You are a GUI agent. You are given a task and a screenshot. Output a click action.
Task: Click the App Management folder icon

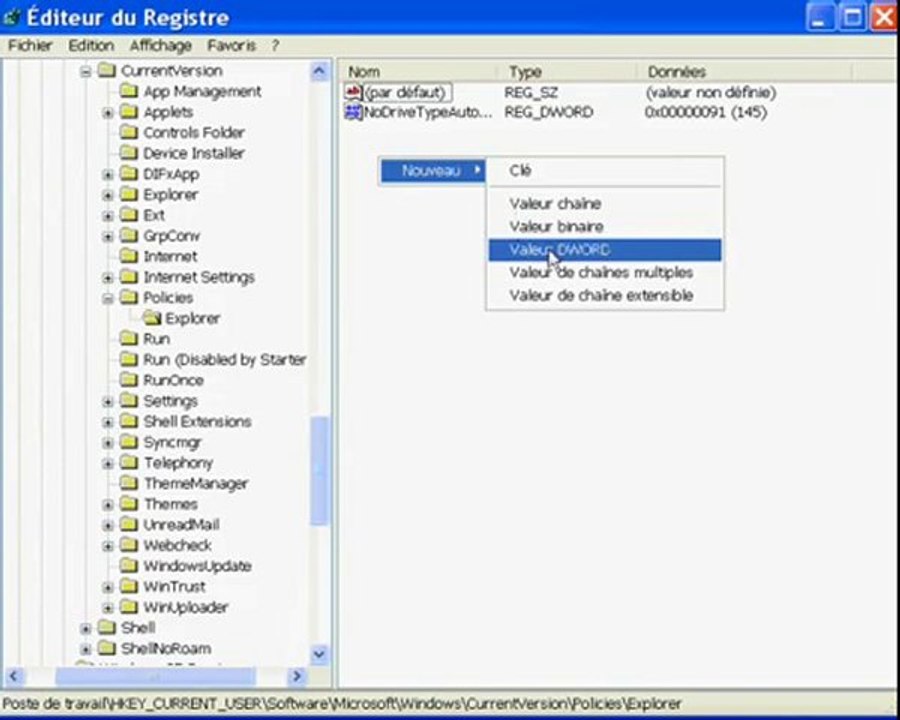click(129, 91)
